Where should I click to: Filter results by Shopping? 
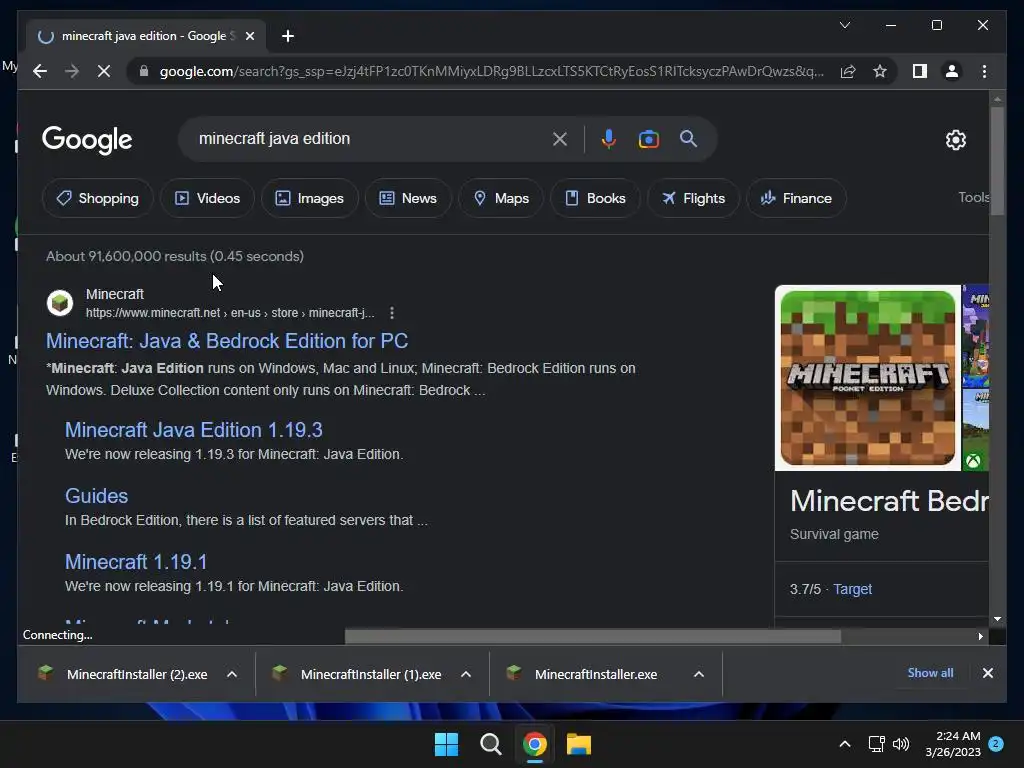[98, 198]
